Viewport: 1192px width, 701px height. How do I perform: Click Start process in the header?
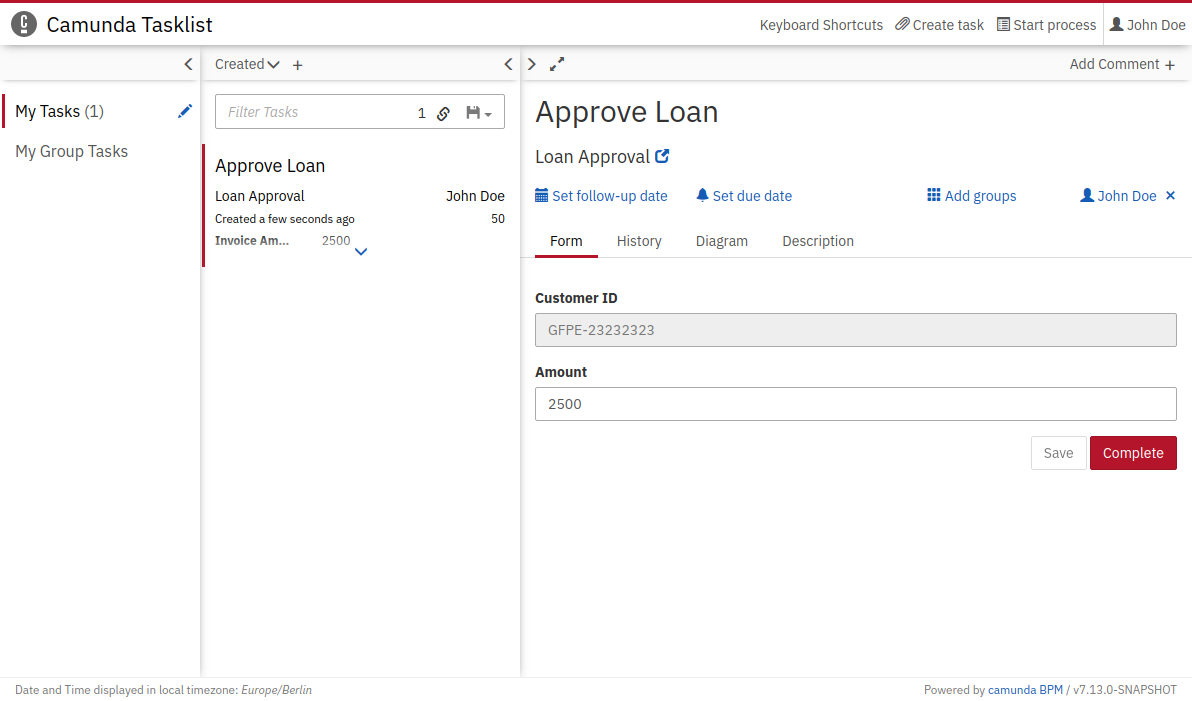coord(1046,25)
